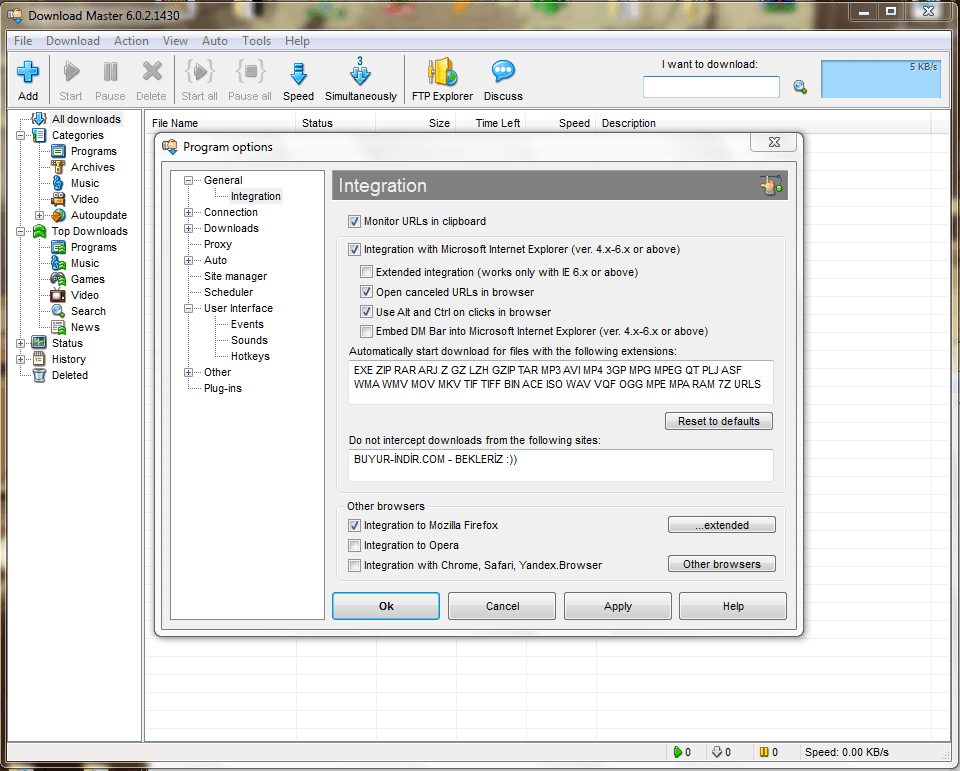Open the Action menu
The width and height of the screenshot is (960, 771).
point(131,40)
